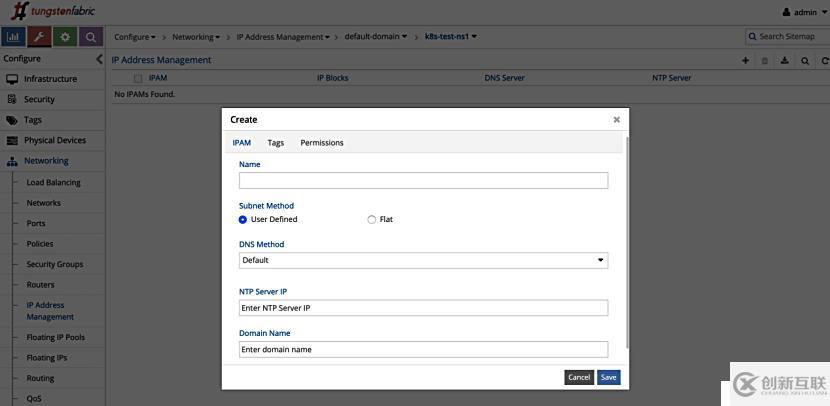
Task: Open the Monitor bar-chart icon
Action: [x=13, y=37]
